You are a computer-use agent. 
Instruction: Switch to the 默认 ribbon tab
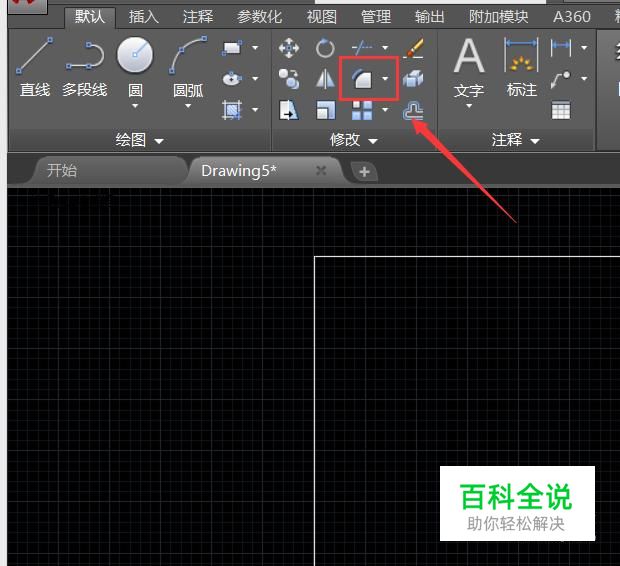tap(90, 17)
